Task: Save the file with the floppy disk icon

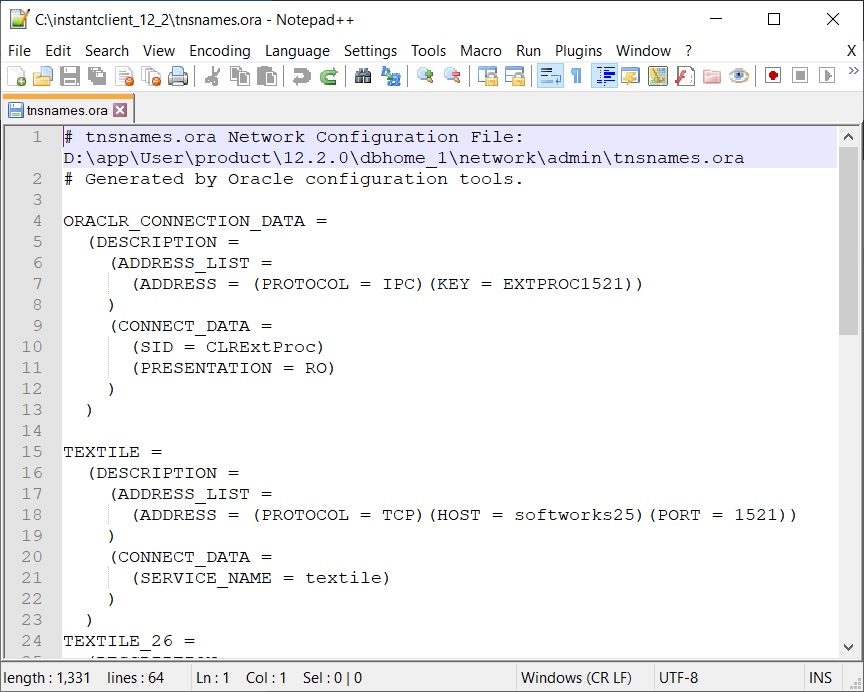Action: [70, 76]
